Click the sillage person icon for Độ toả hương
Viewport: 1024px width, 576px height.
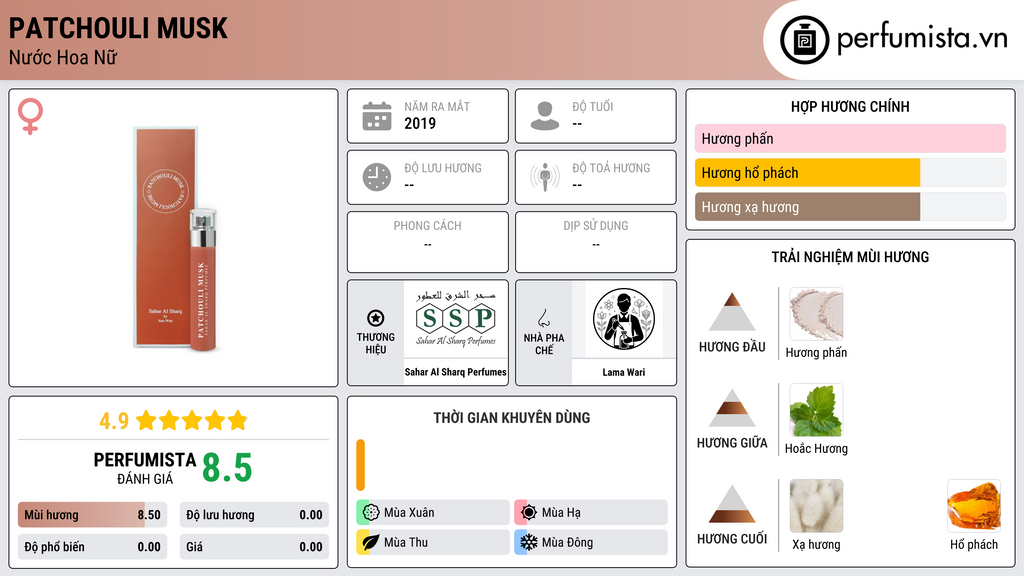pyautogui.click(x=545, y=177)
